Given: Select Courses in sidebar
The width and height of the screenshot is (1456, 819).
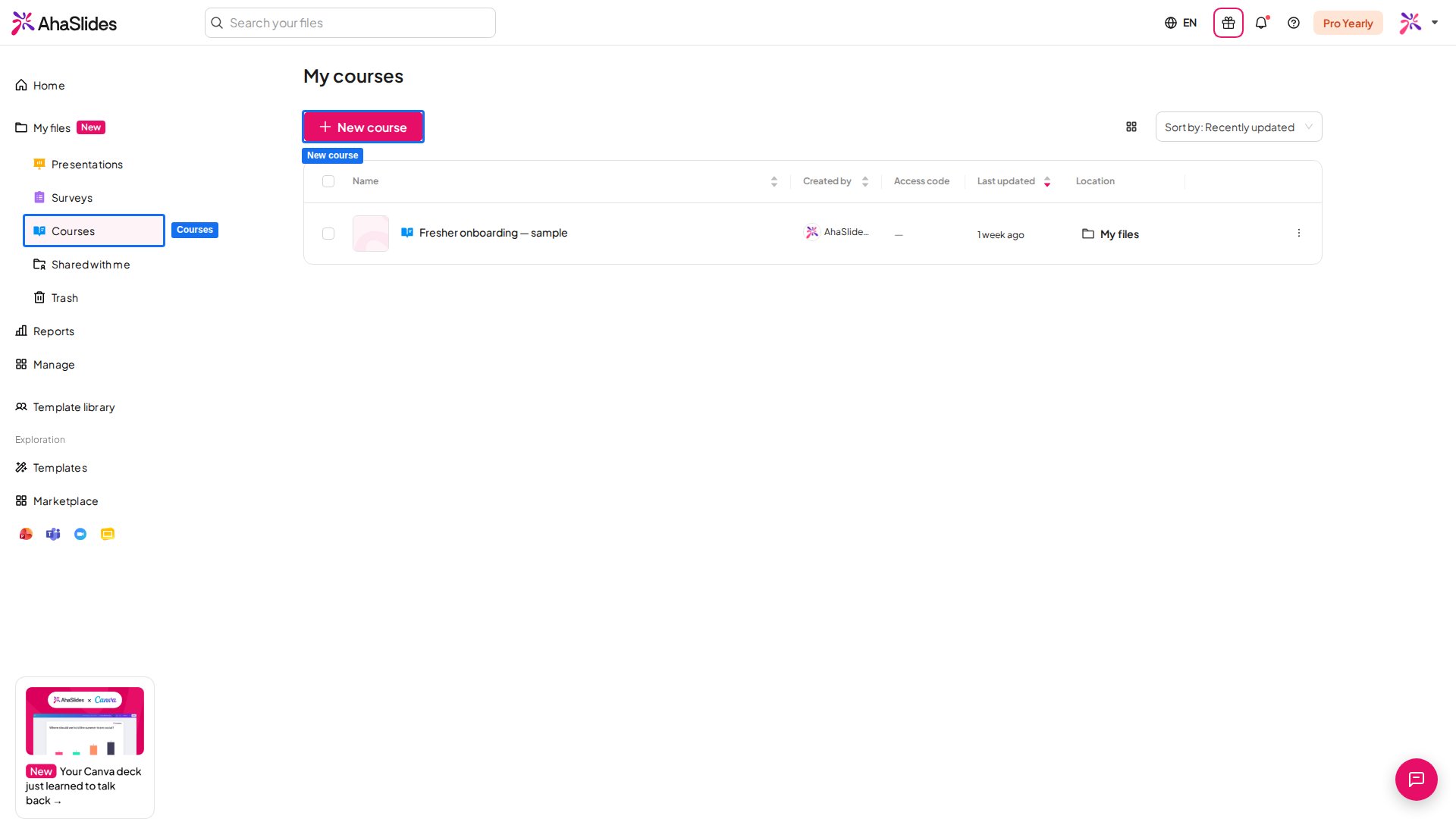Looking at the screenshot, I should [94, 231].
